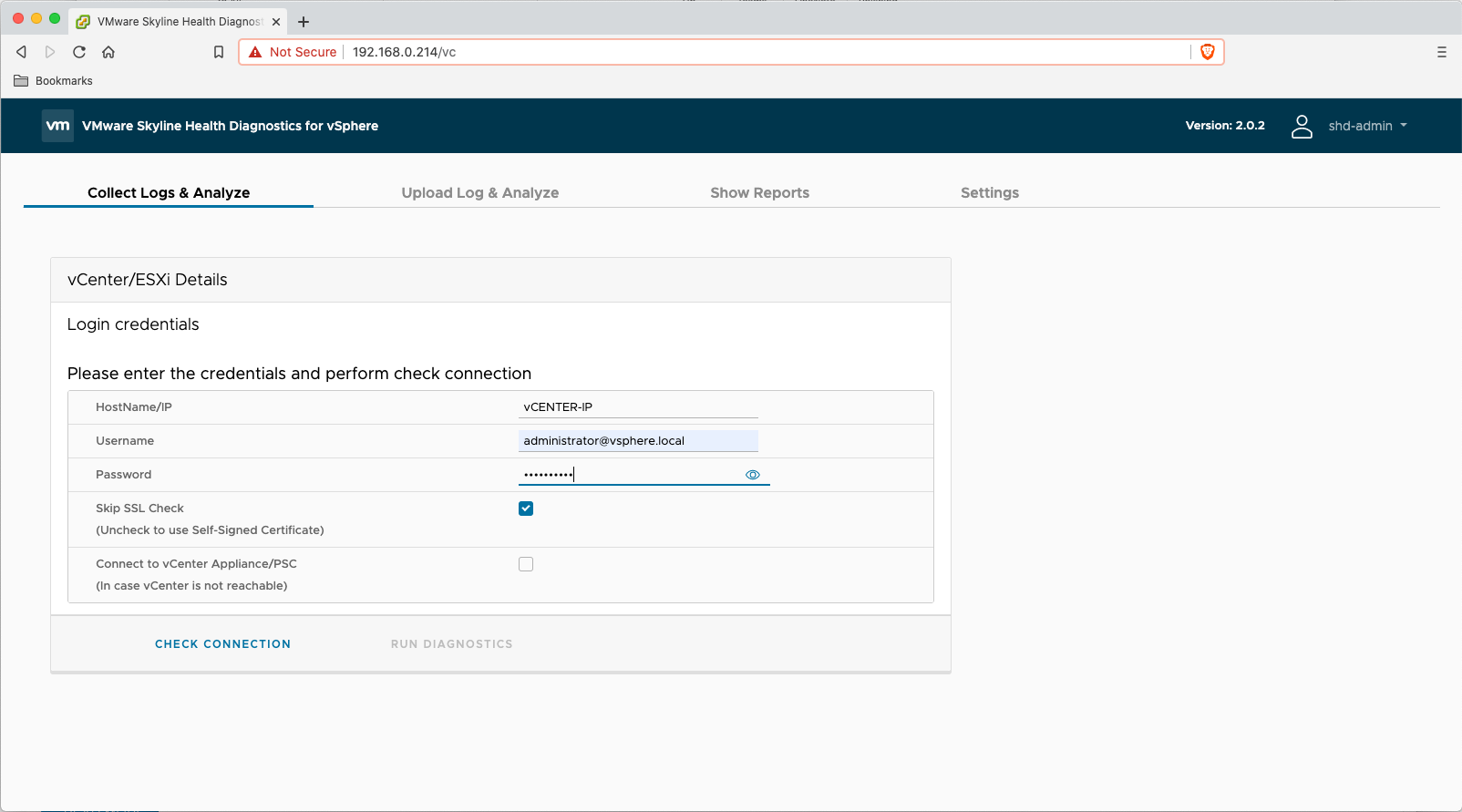1462x812 pixels.
Task: Click the RUN DIAGNOSTICS button
Action: 452,644
